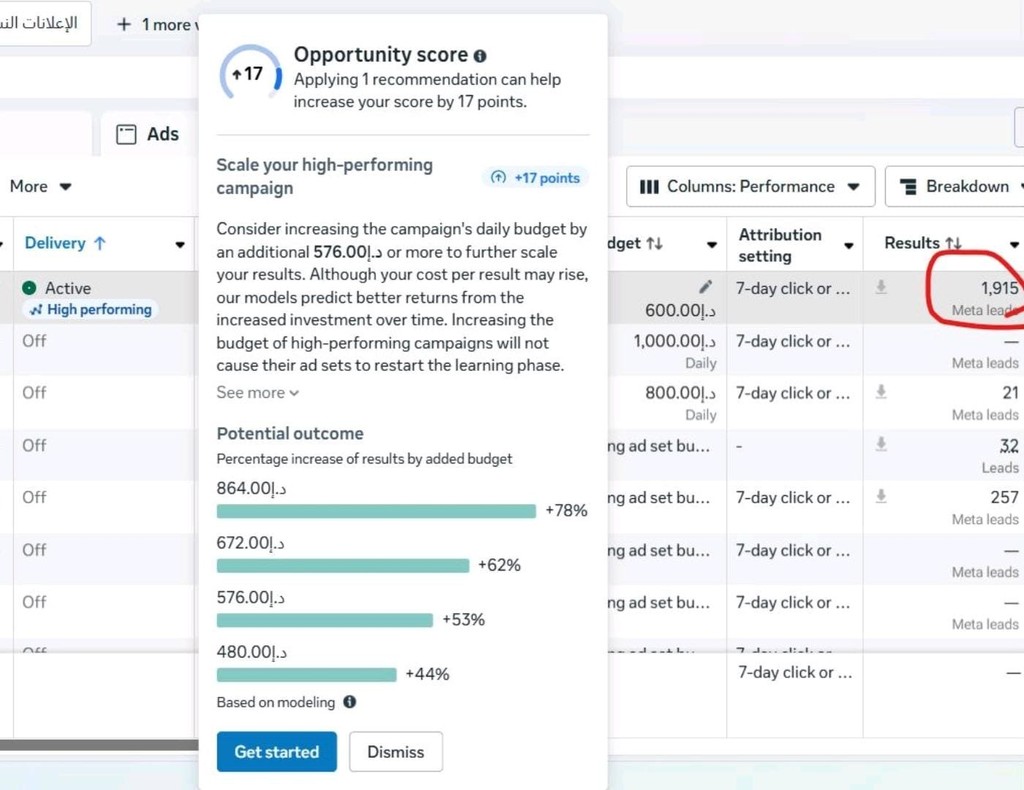
Task: Click download icon beside 257 results
Action: coord(881,497)
